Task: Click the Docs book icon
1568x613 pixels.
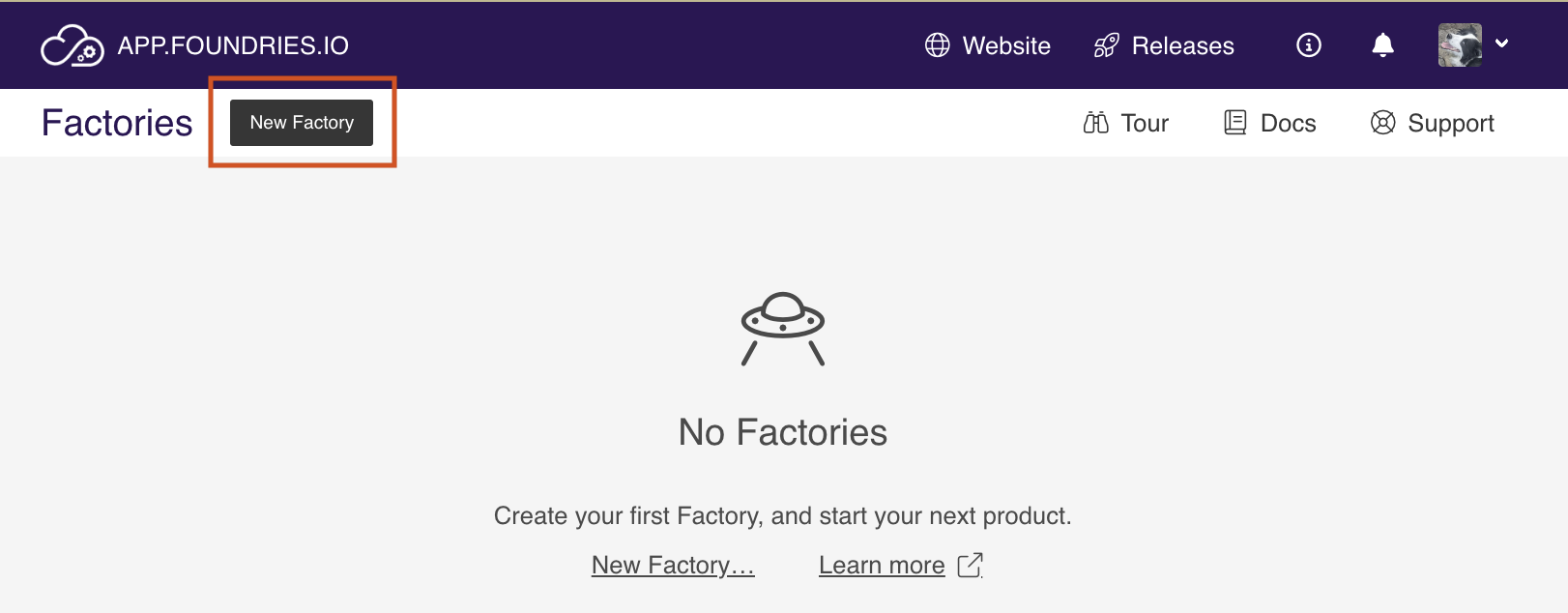Action: point(1235,123)
